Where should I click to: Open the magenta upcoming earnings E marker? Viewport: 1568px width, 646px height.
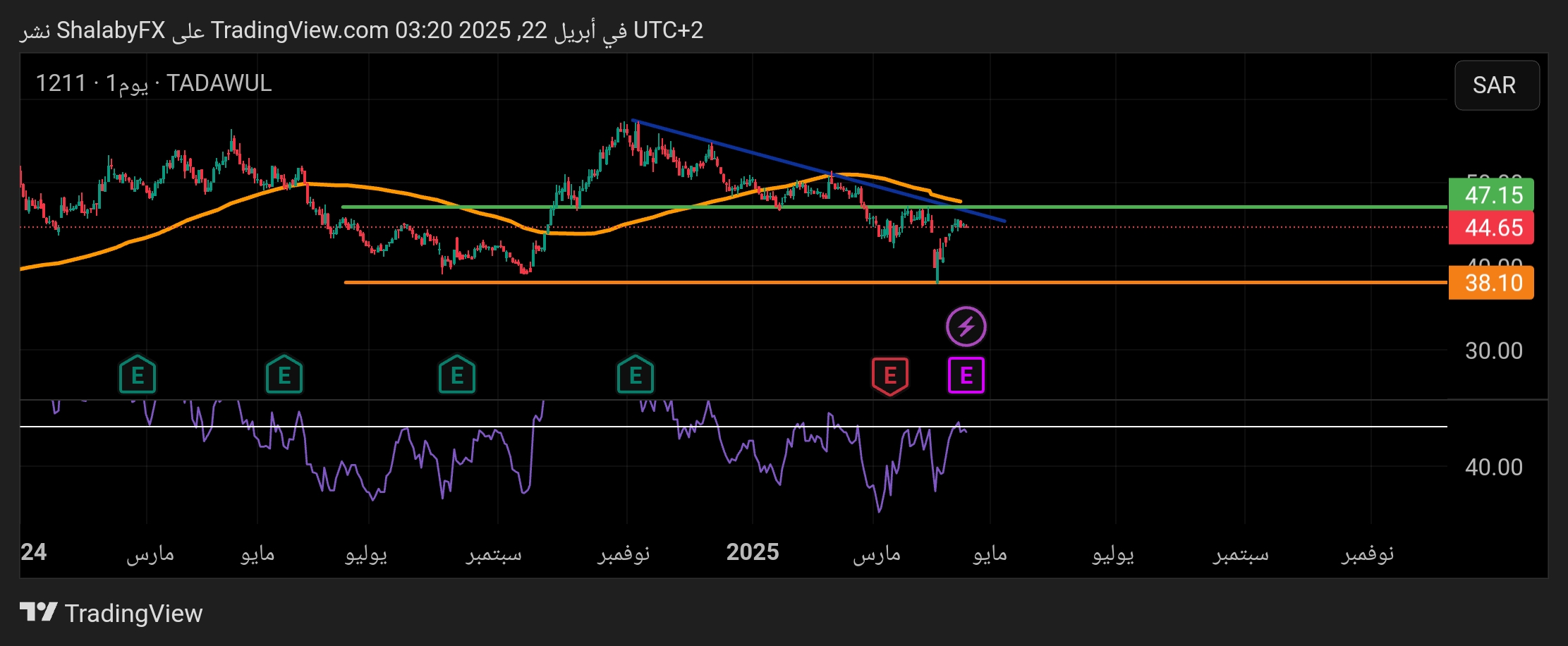(x=966, y=375)
